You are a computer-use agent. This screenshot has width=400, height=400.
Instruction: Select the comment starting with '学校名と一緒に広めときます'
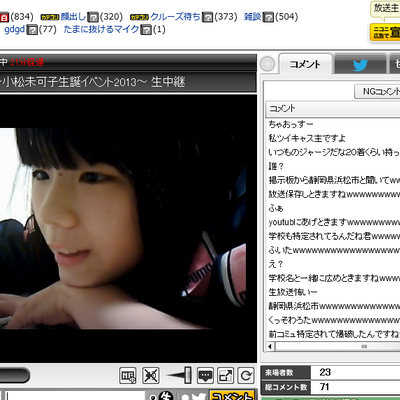click(x=334, y=278)
